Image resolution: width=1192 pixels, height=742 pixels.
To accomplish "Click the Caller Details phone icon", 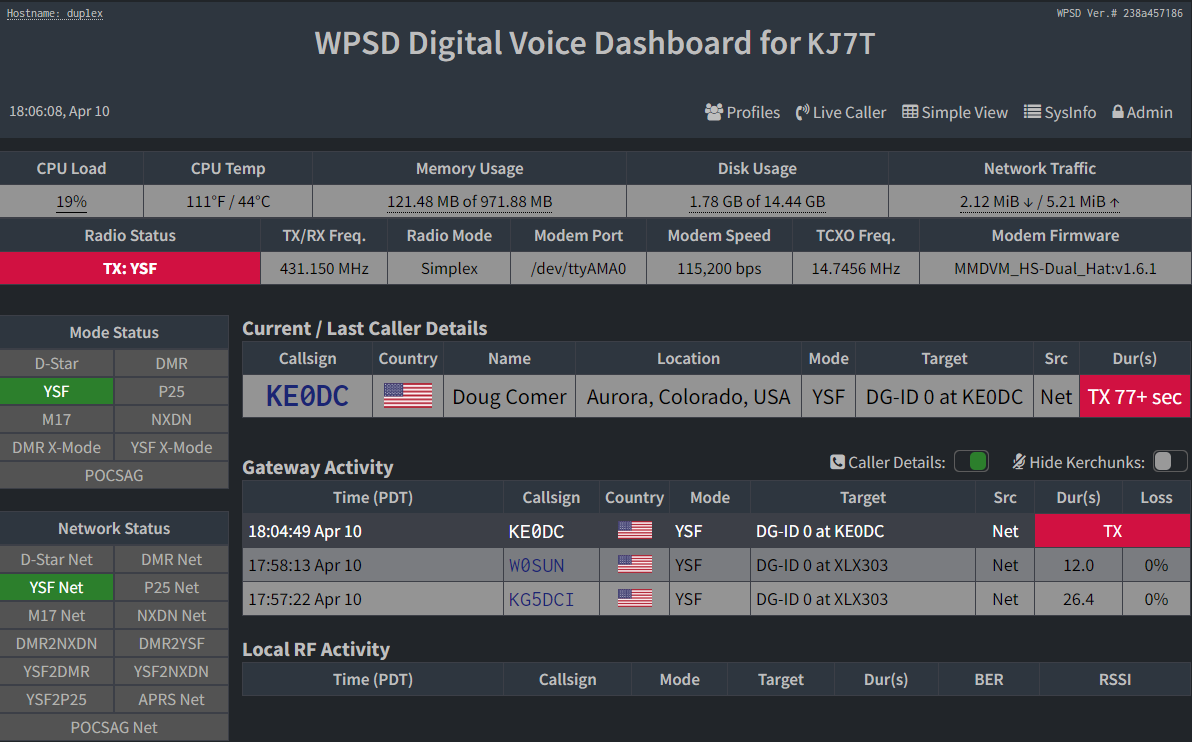I will [x=838, y=462].
